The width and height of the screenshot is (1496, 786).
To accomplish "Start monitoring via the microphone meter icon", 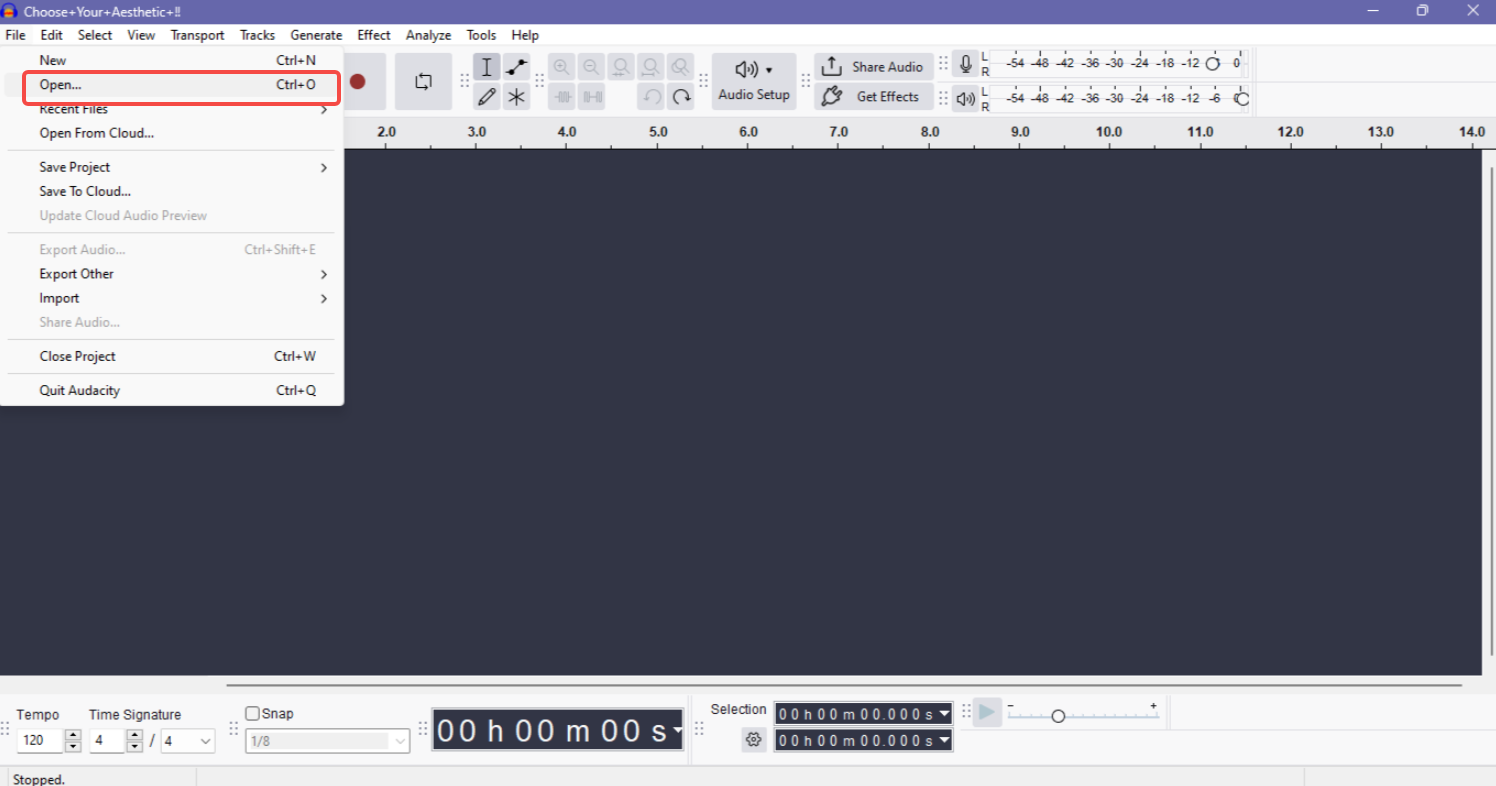I will pos(965,62).
